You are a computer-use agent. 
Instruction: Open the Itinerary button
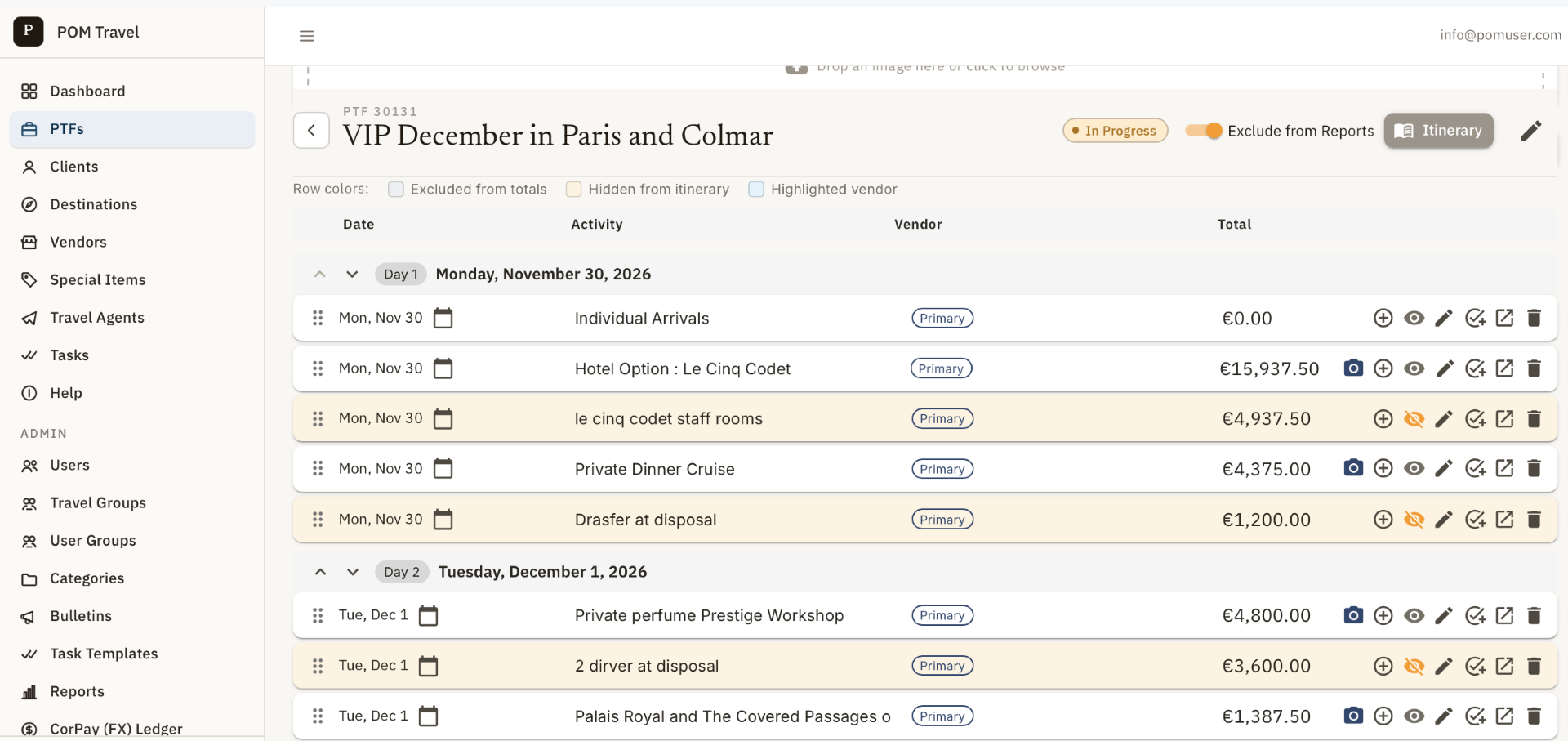(1438, 131)
